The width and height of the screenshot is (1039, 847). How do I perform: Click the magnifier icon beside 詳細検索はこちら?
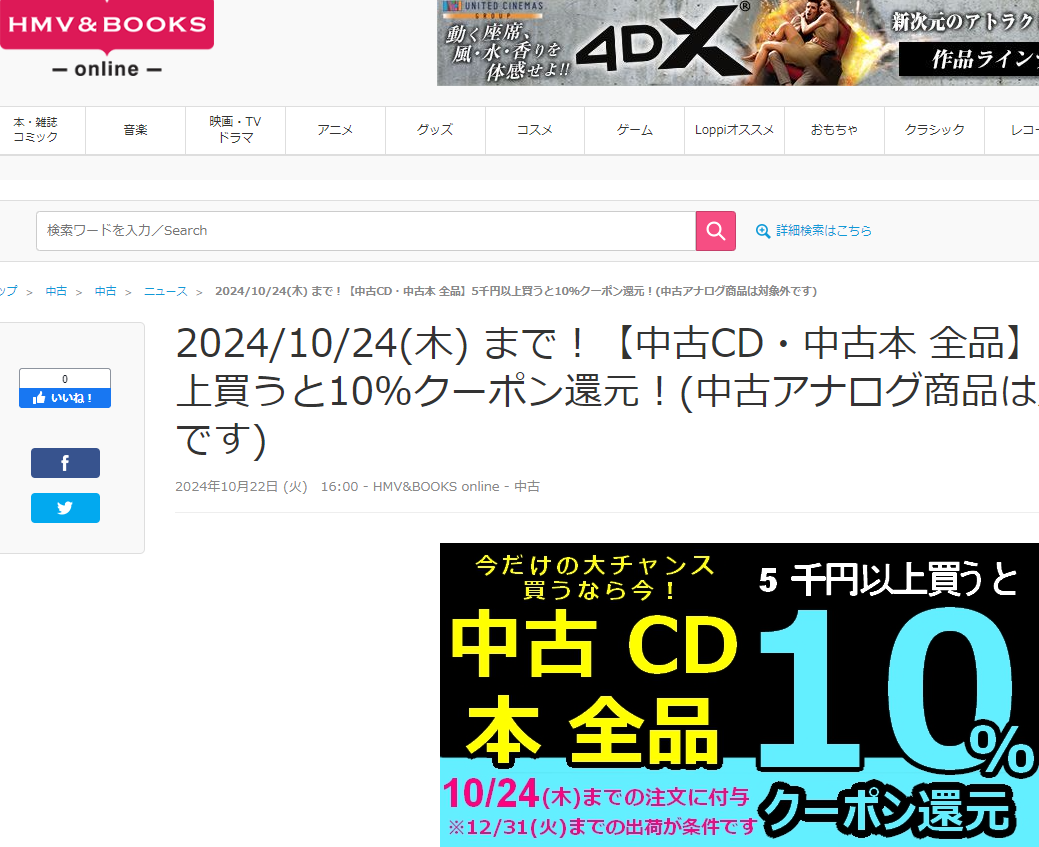763,231
